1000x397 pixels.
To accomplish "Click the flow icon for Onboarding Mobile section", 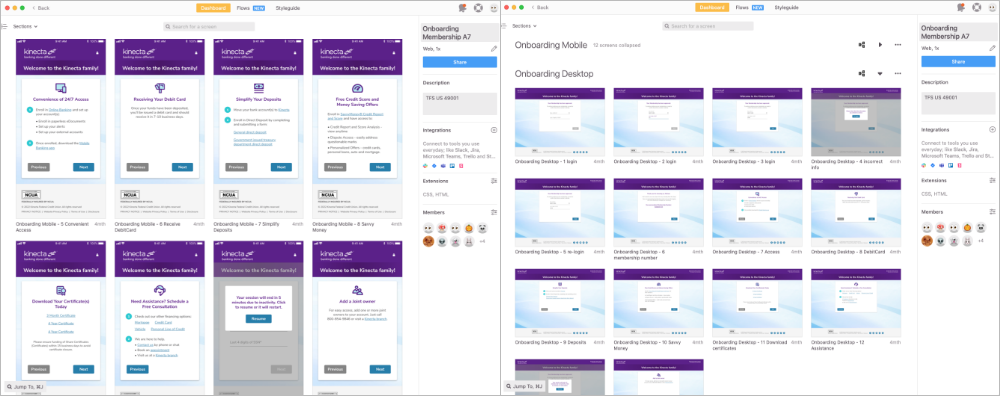I will pos(862,45).
